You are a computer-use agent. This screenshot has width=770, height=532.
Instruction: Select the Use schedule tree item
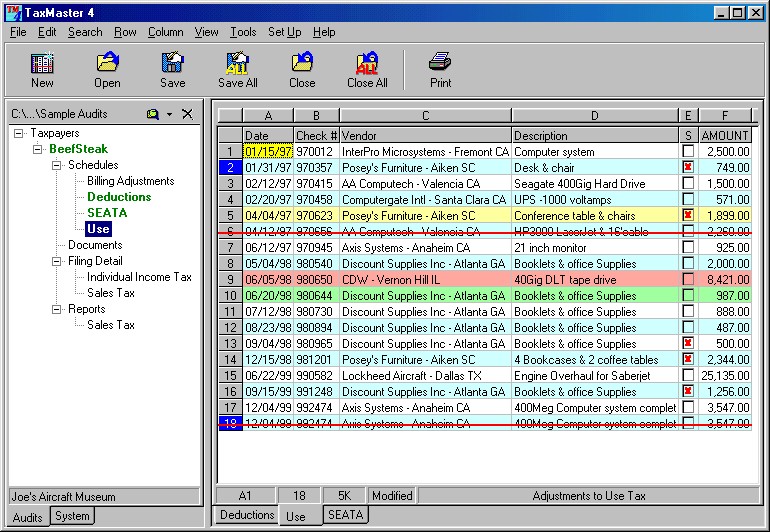point(98,229)
